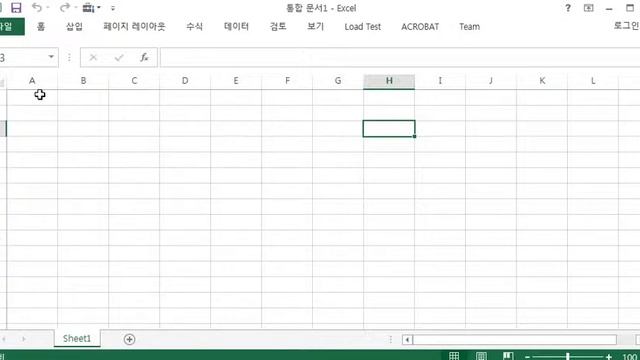This screenshot has height=360, width=640.
Task: Open the Sheet1 worksheet tab
Action: (77, 338)
